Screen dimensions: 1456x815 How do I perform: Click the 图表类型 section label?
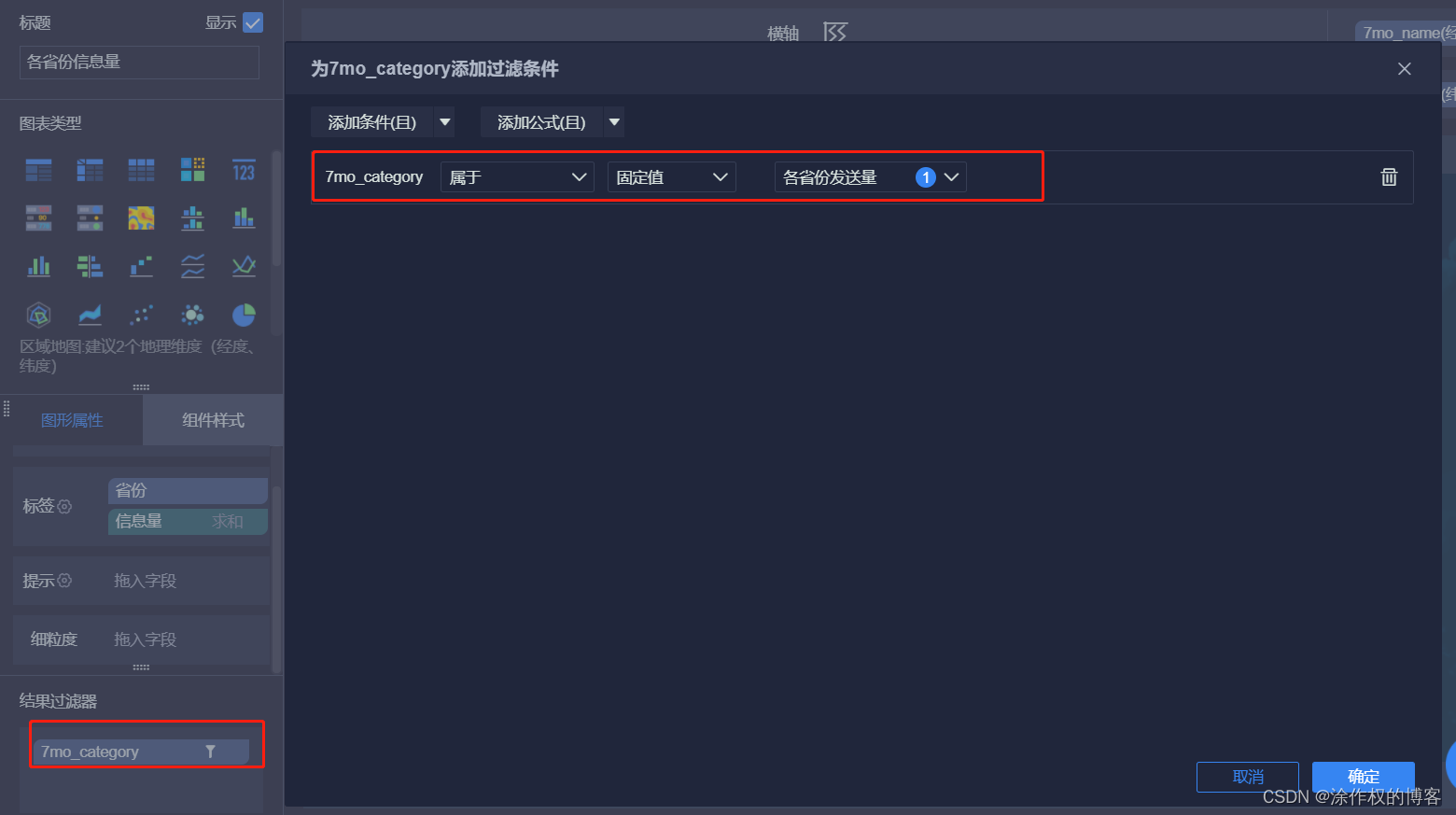[50, 123]
